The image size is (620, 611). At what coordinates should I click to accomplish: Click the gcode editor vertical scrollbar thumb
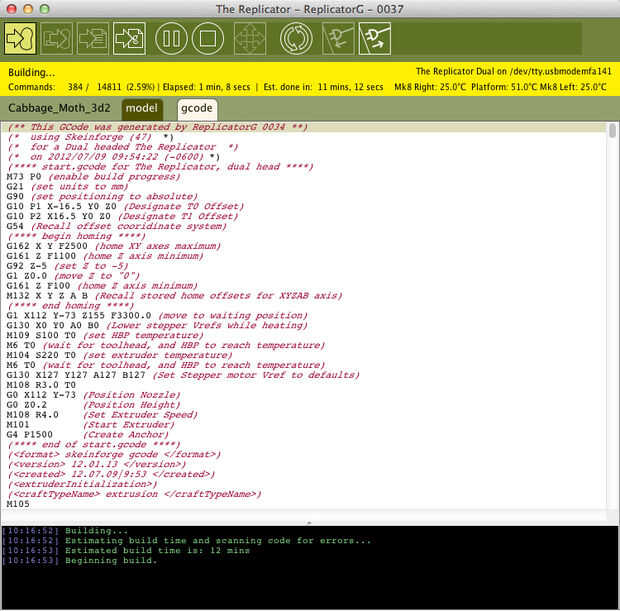612,131
